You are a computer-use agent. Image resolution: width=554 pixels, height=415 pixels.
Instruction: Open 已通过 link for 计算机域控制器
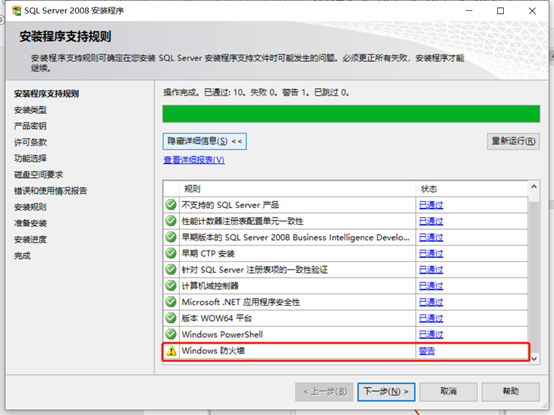click(x=431, y=286)
